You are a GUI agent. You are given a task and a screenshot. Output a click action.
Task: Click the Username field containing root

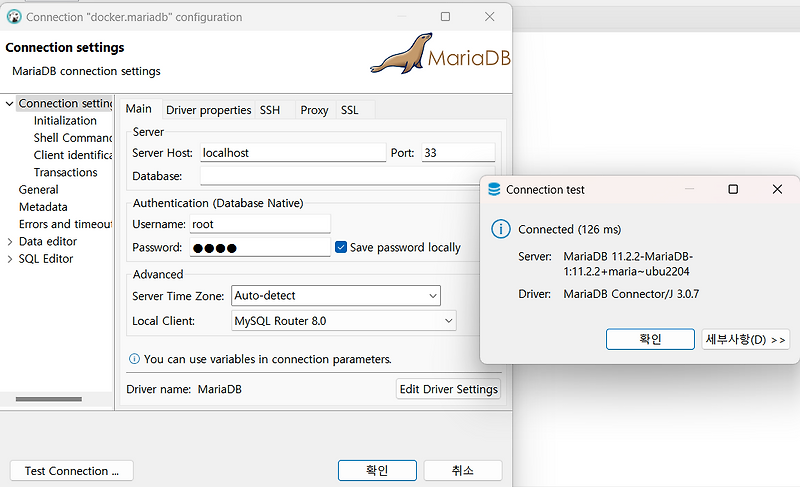point(260,224)
